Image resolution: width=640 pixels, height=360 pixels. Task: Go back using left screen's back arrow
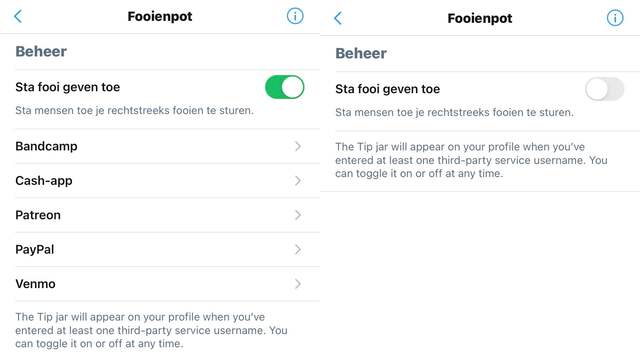pos(18,16)
